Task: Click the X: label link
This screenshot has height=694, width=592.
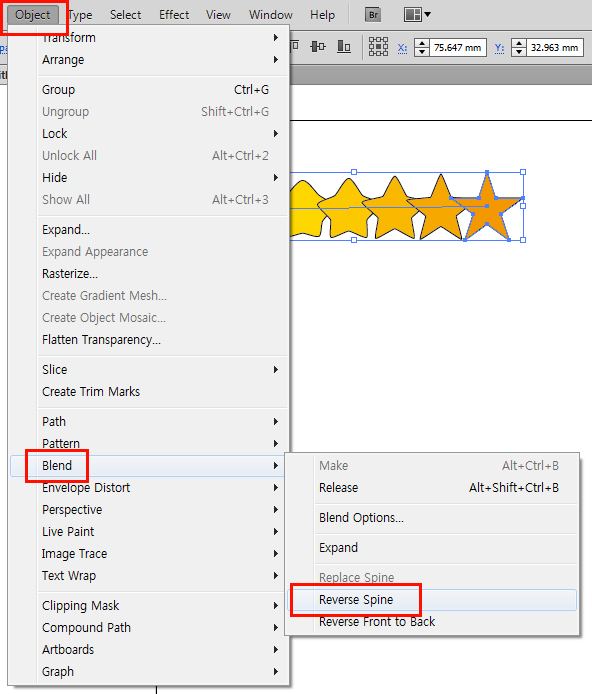Action: [x=402, y=47]
